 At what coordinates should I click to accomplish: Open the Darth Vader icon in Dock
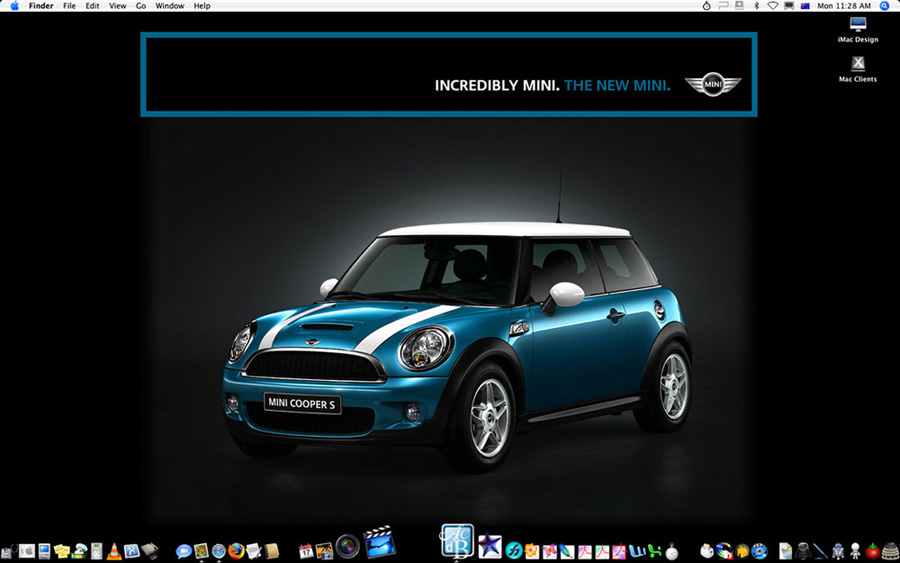pyautogui.click(x=802, y=551)
